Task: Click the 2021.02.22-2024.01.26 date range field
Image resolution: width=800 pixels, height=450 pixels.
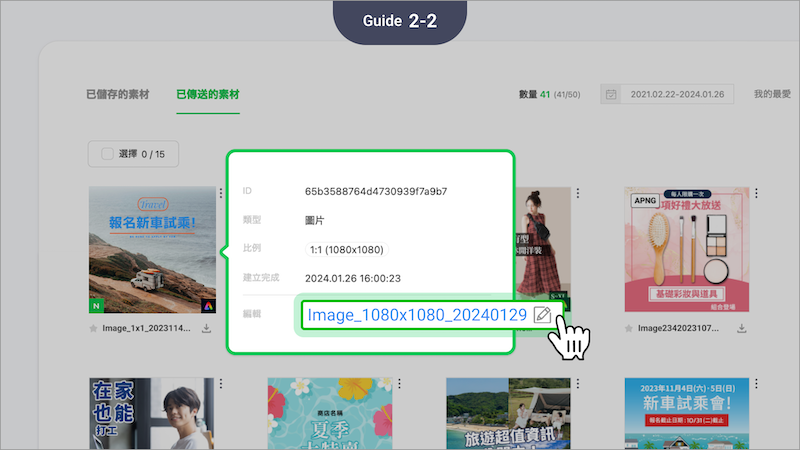Action: coord(678,95)
